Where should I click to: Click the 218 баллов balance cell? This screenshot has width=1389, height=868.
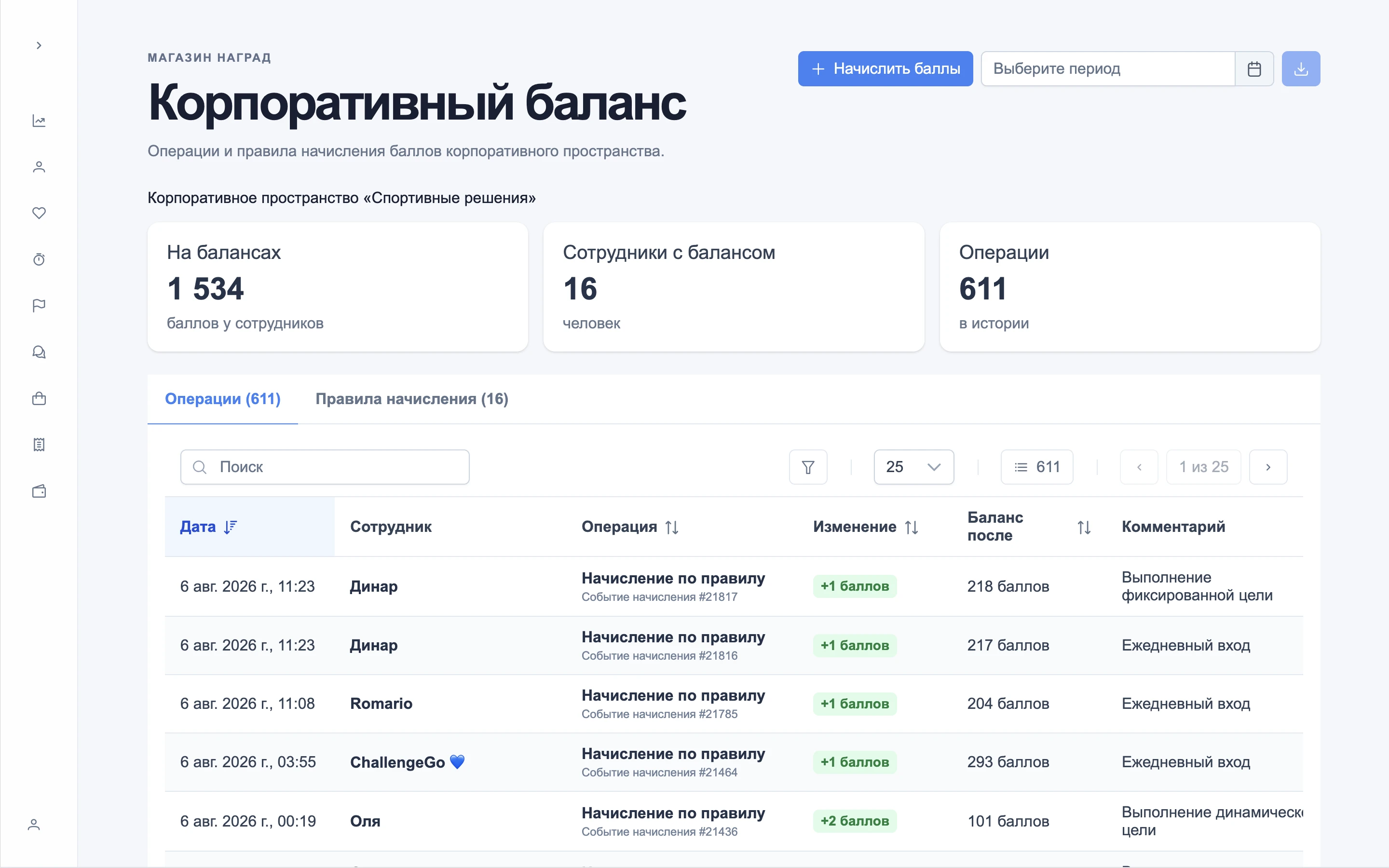(1008, 586)
